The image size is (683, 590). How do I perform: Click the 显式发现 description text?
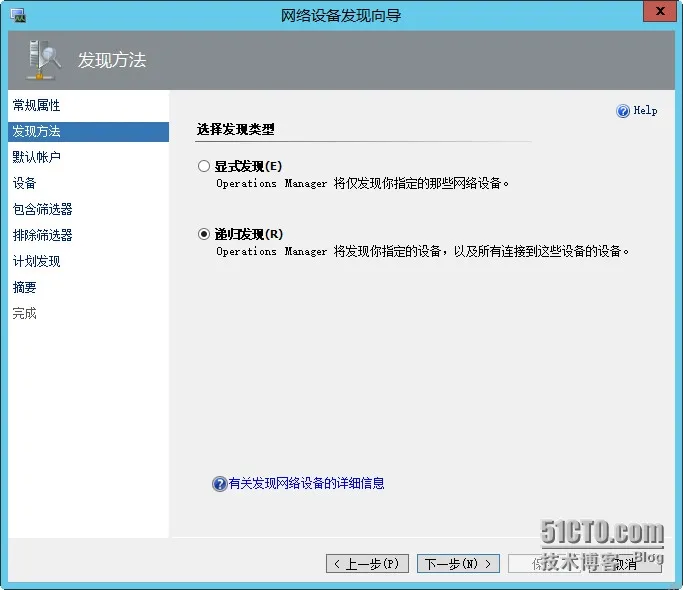point(362,183)
